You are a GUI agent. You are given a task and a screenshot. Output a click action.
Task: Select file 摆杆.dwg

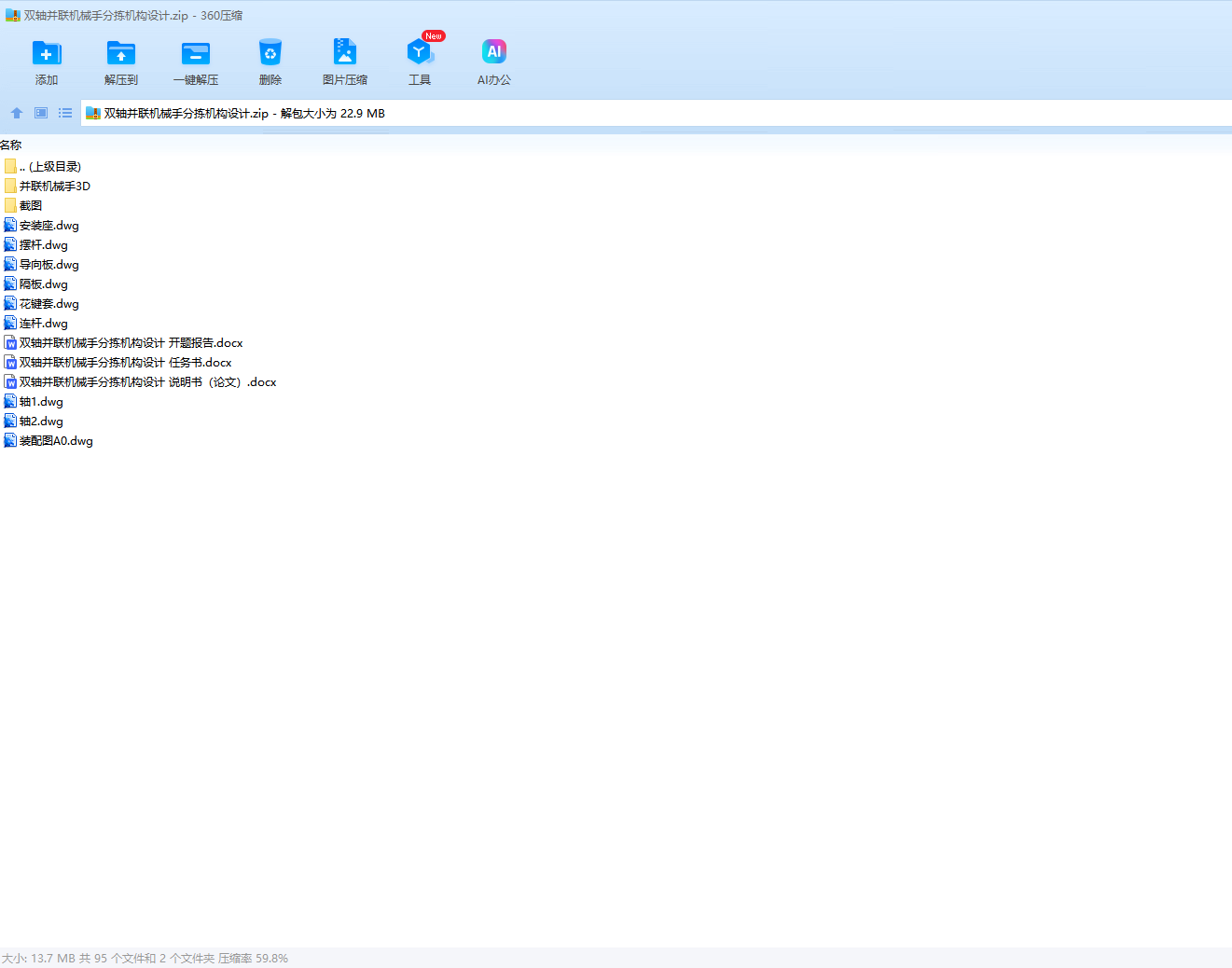(36, 244)
